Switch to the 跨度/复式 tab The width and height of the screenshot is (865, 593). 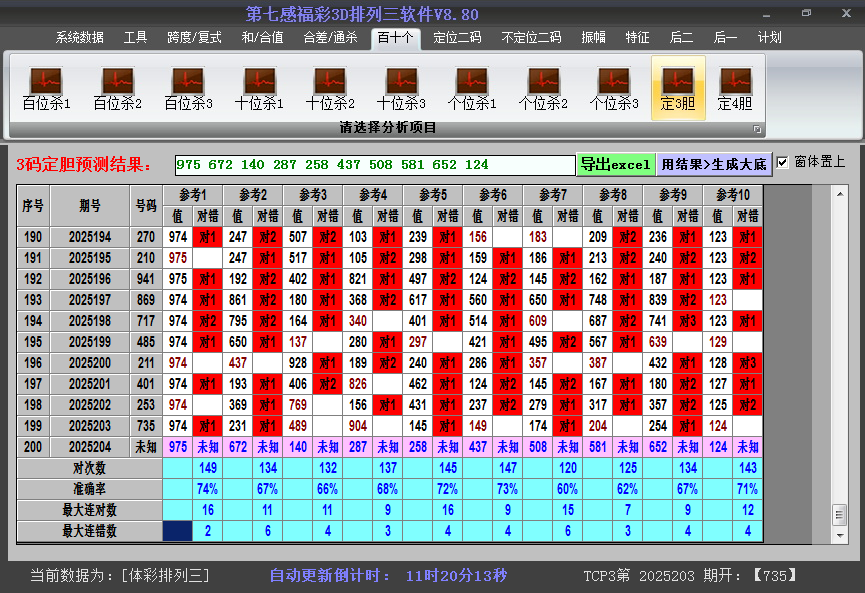(194, 38)
